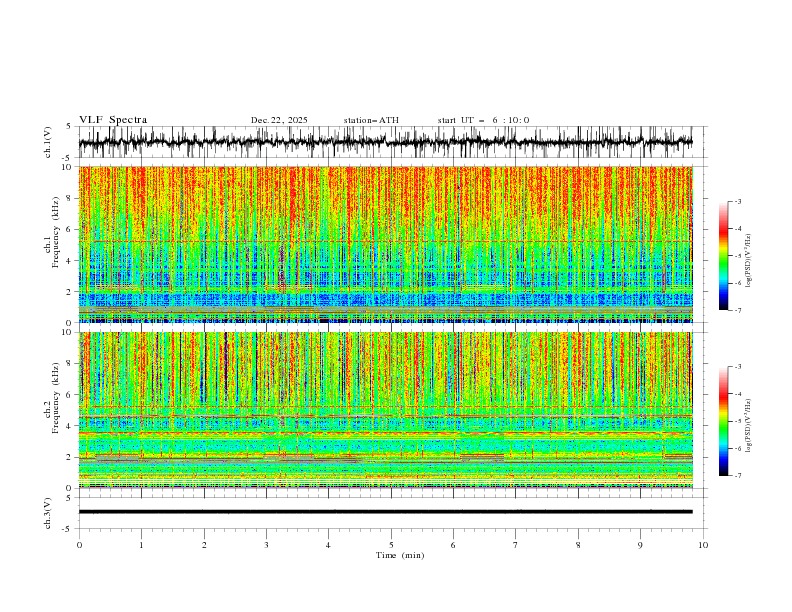792x612 pixels.
Task: Click the time axis tick '3'
Action: [x=266, y=545]
